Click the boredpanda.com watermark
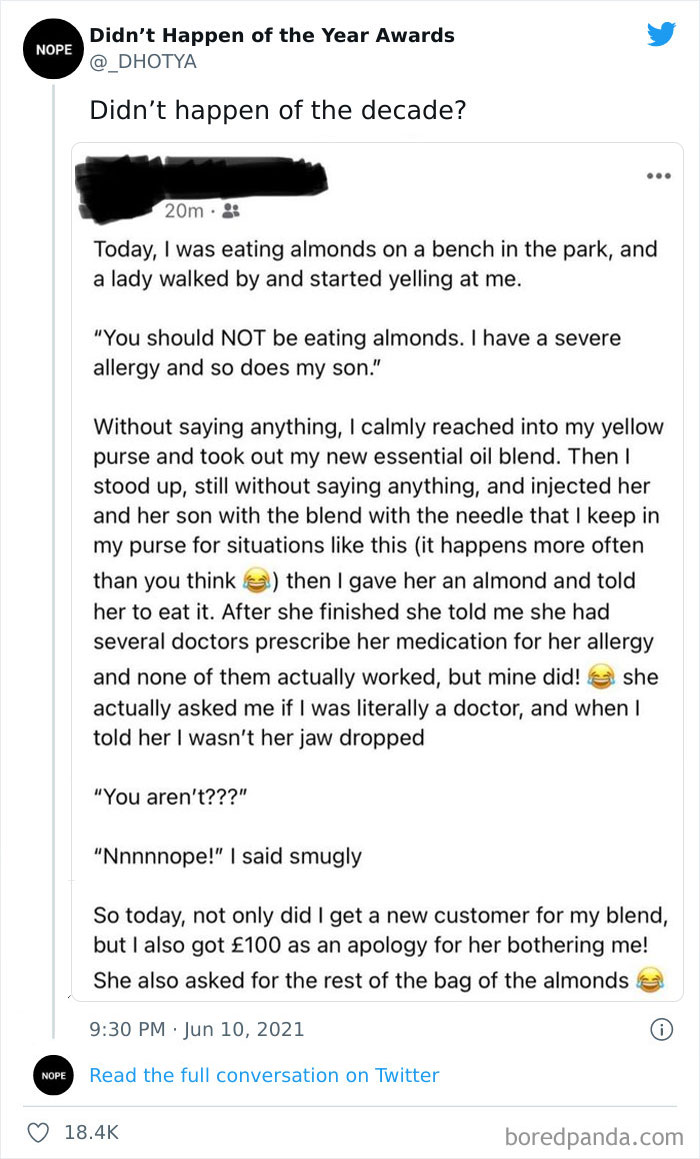 (592, 1136)
